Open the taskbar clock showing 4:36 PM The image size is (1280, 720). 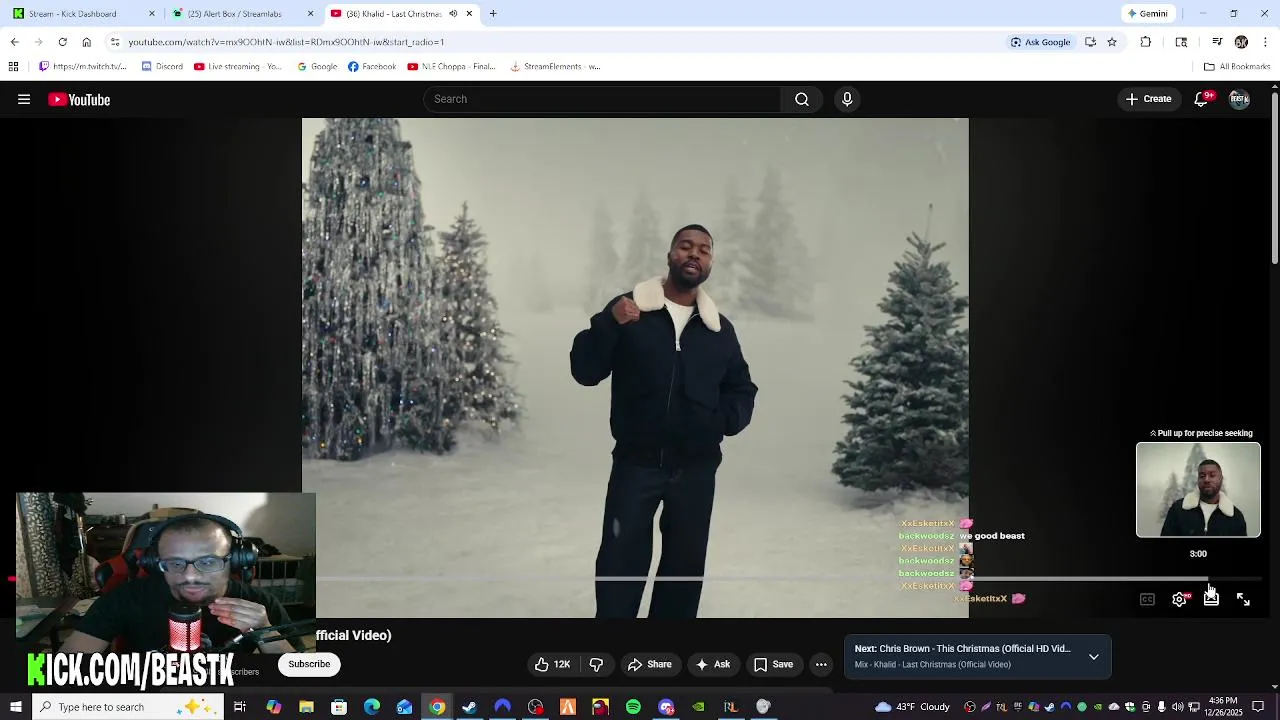(x=1224, y=707)
